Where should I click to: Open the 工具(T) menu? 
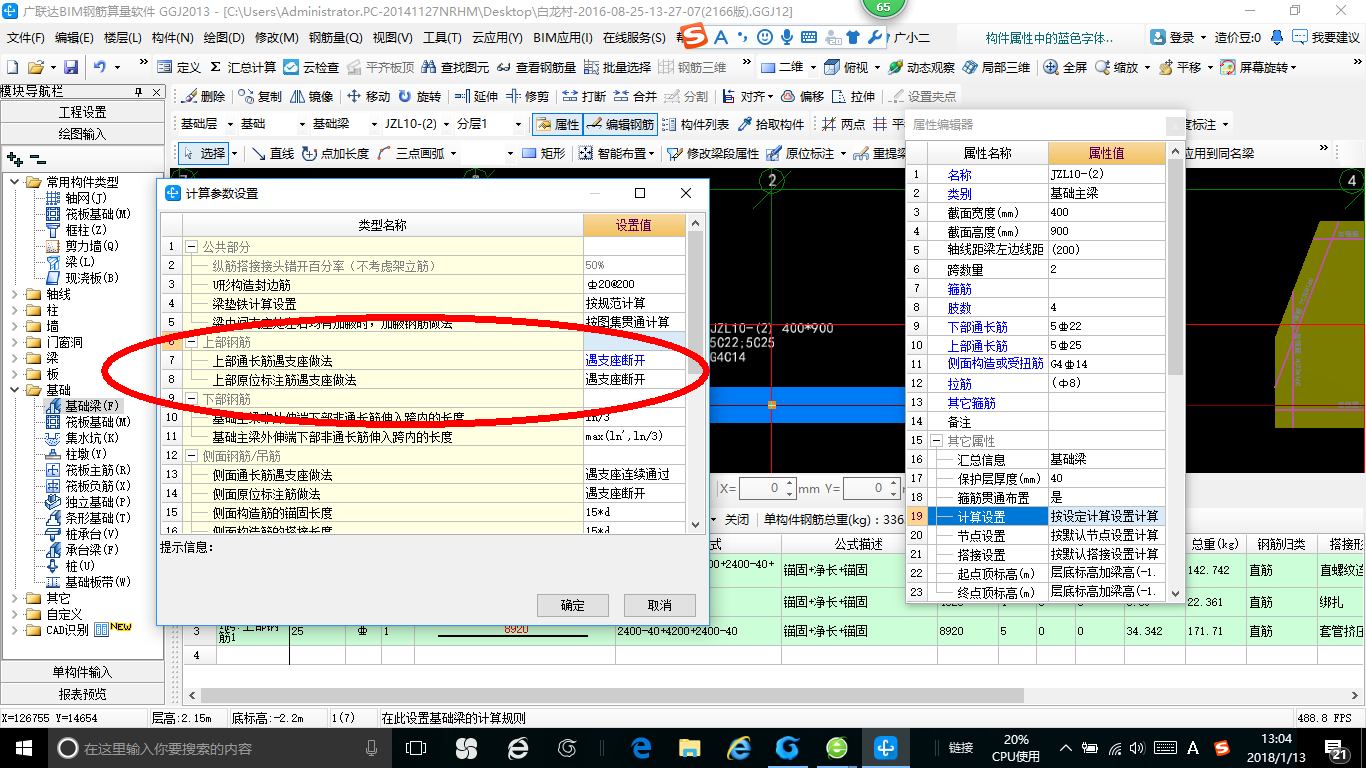click(442, 38)
